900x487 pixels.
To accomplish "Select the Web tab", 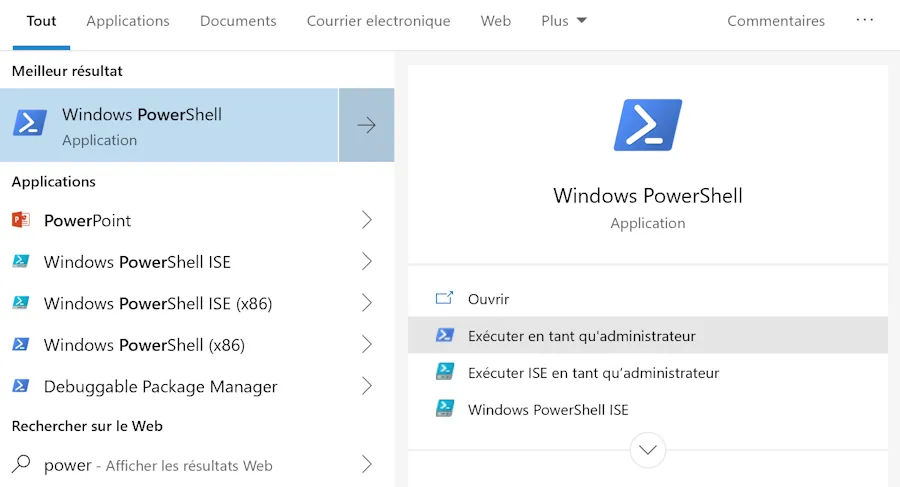I will coord(495,21).
